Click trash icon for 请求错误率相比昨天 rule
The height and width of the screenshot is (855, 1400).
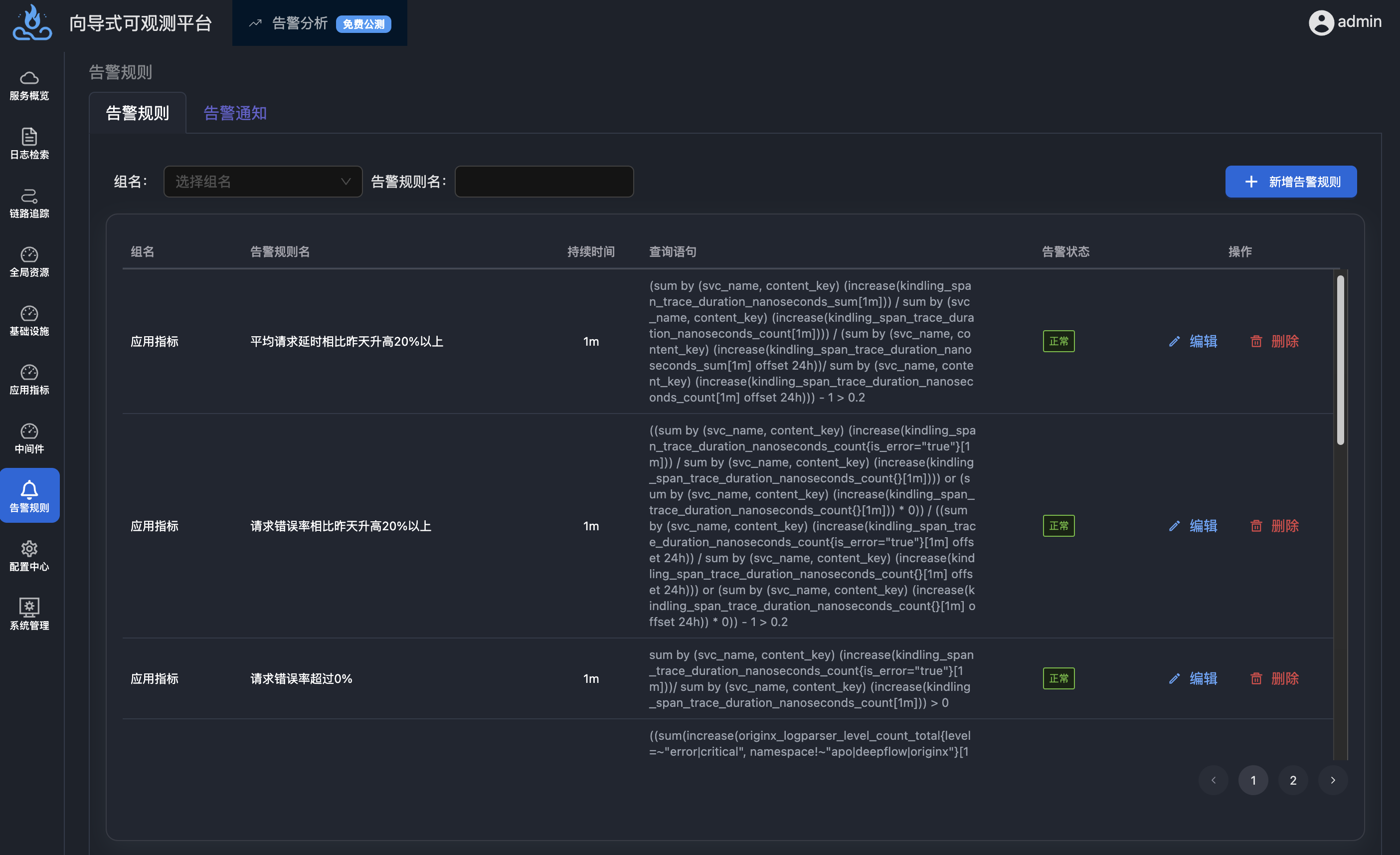1256,526
